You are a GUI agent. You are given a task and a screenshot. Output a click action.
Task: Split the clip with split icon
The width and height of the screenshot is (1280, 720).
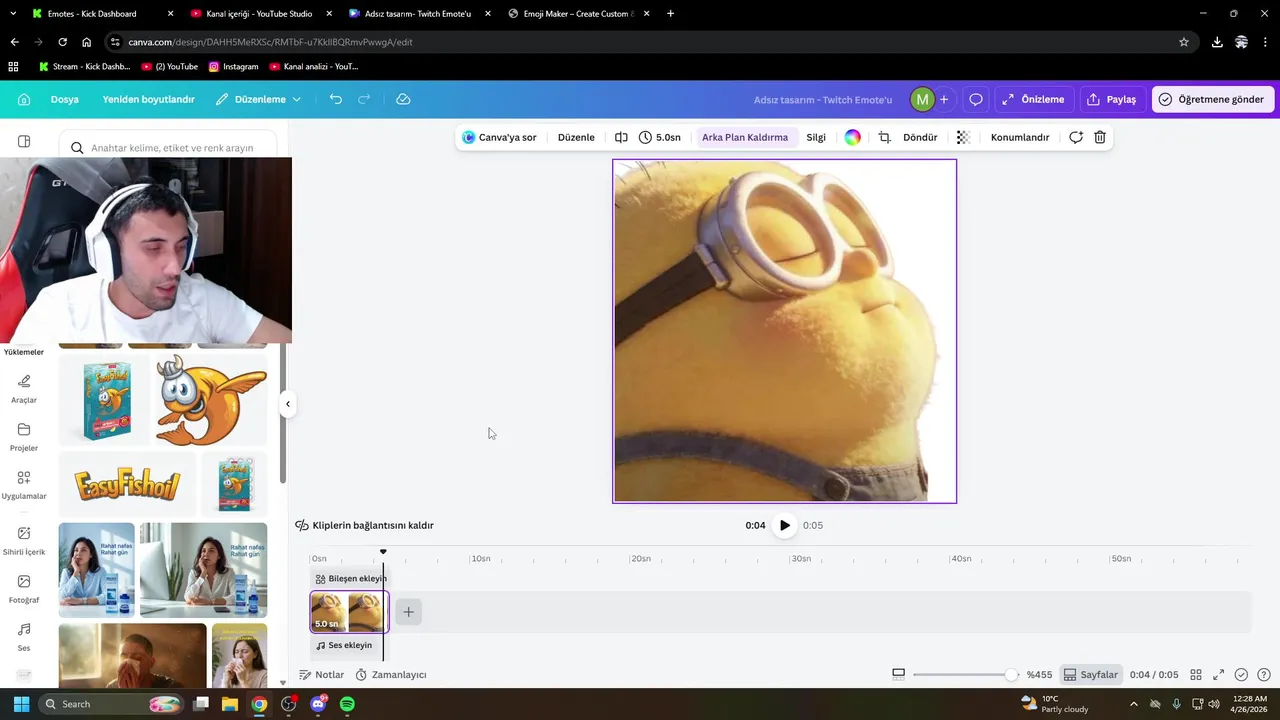click(x=621, y=137)
